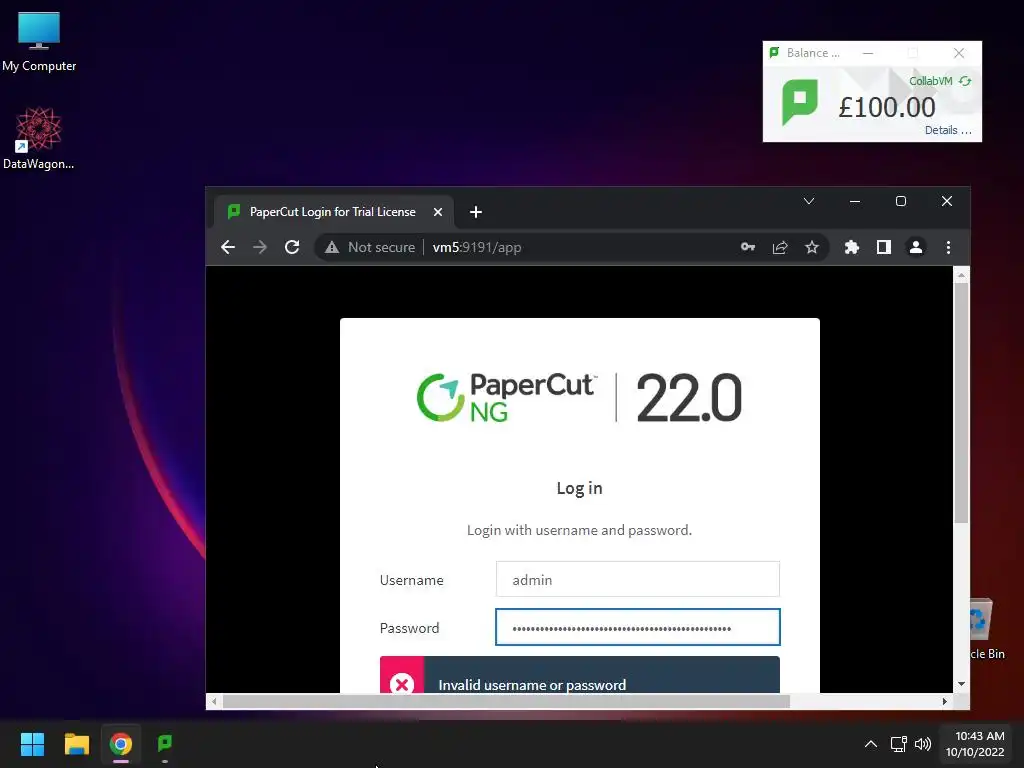The image size is (1024, 768).
Task: Click the vertical scrollbar in Chrome page
Action: click(x=961, y=403)
